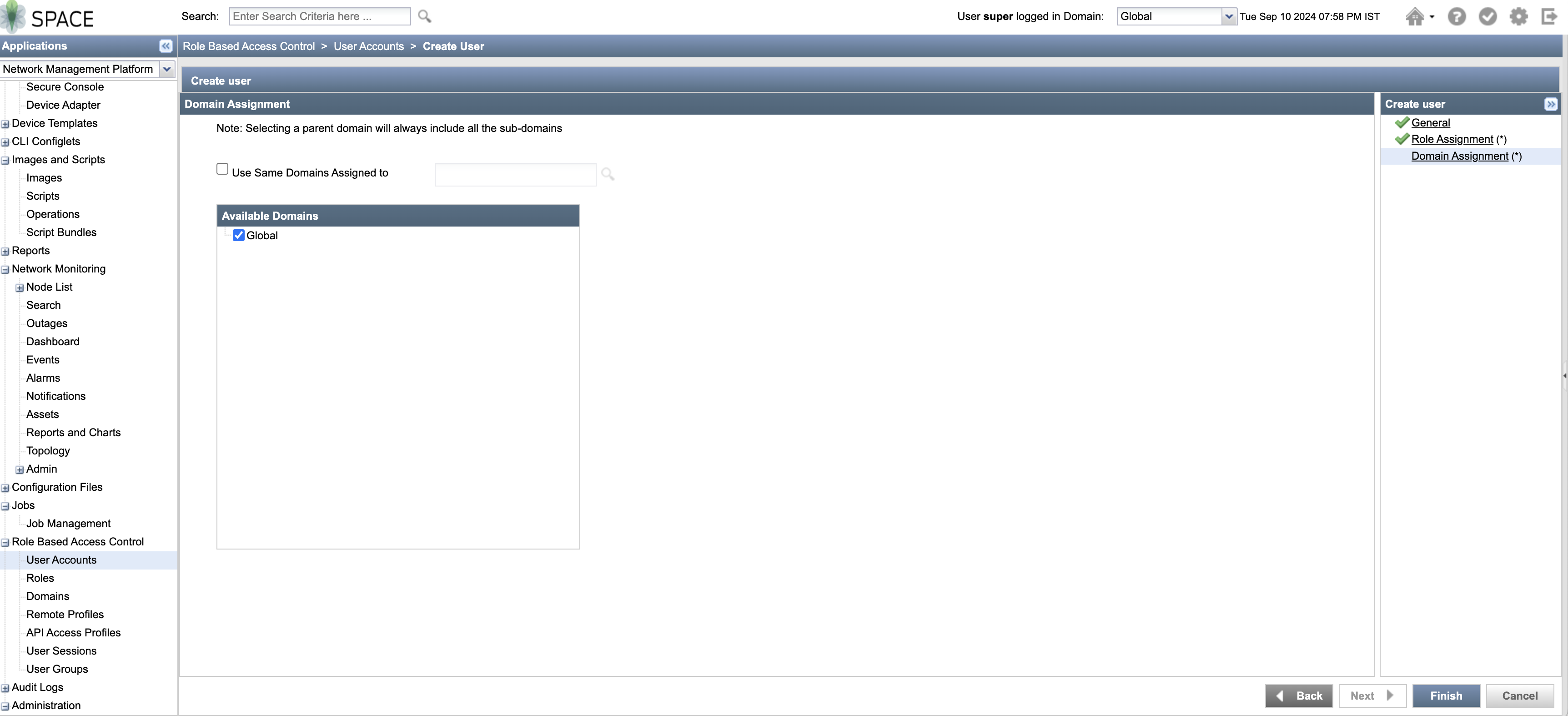Click the User Accounts breadcrumb link
The width and height of the screenshot is (1568, 716).
369,46
